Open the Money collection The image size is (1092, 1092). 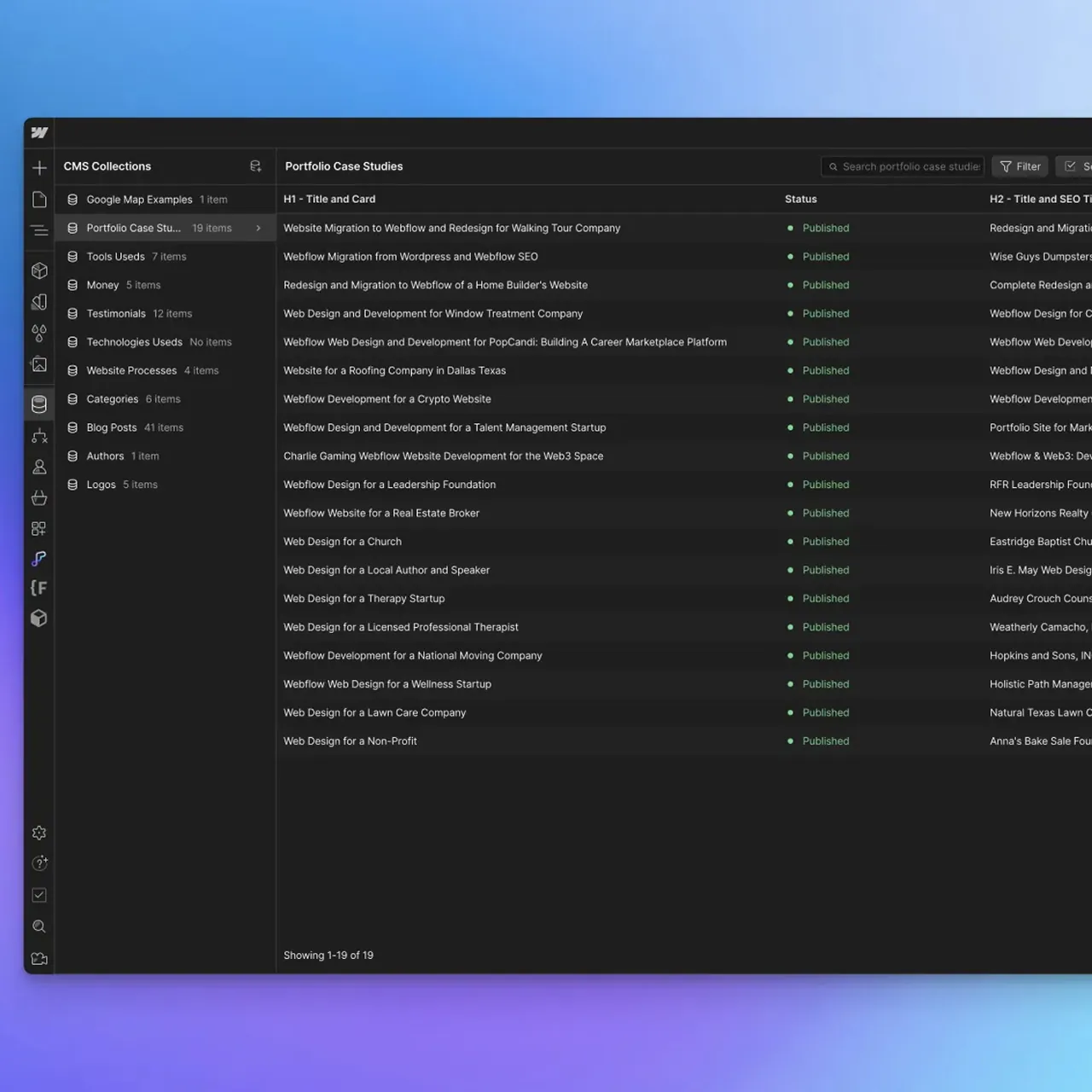coord(166,285)
